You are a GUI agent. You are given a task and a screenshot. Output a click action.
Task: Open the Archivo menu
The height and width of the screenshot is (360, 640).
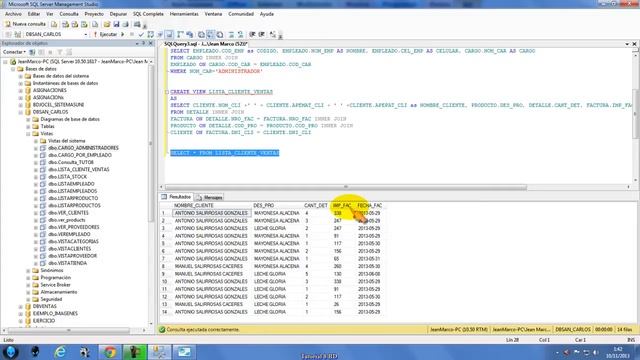tap(13, 14)
